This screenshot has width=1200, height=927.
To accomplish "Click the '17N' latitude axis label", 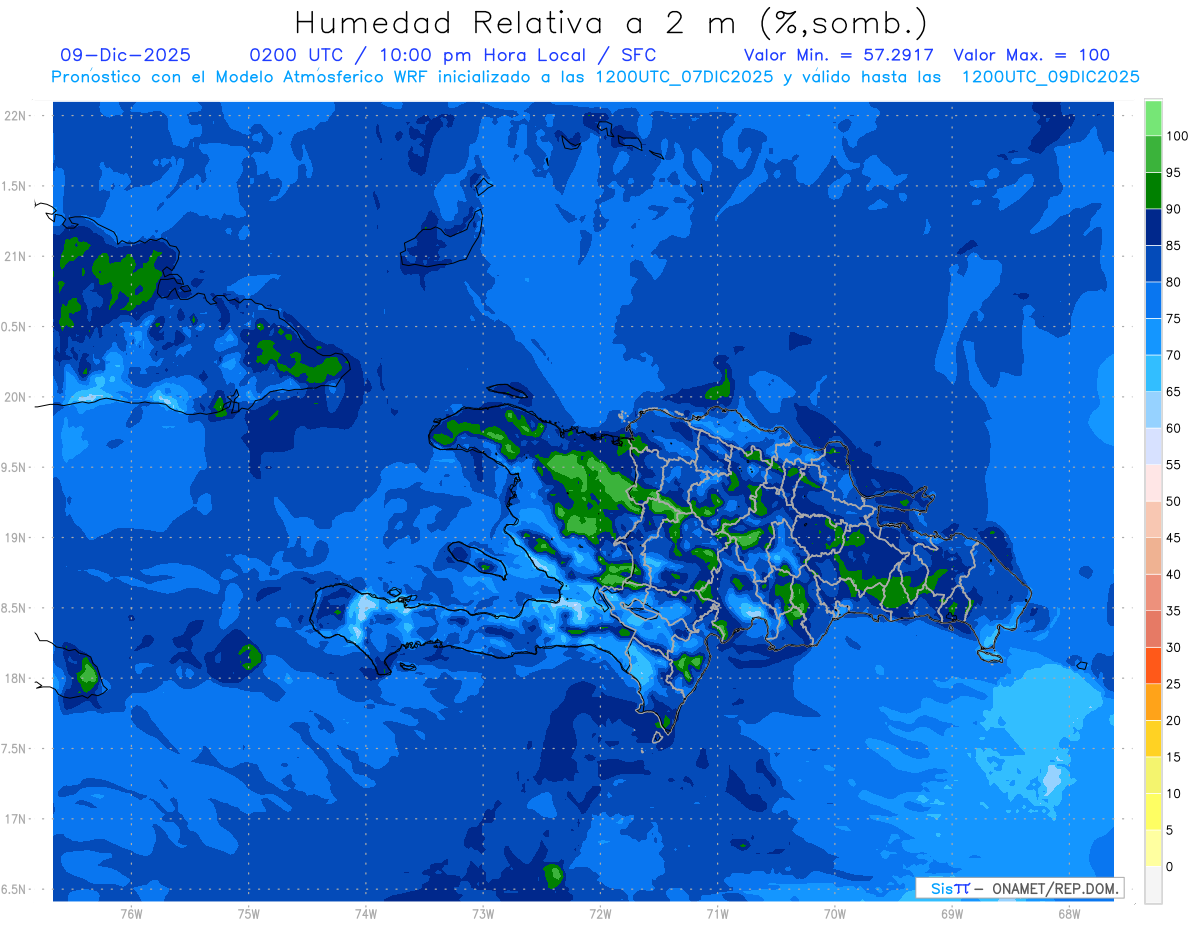I will point(14,819).
